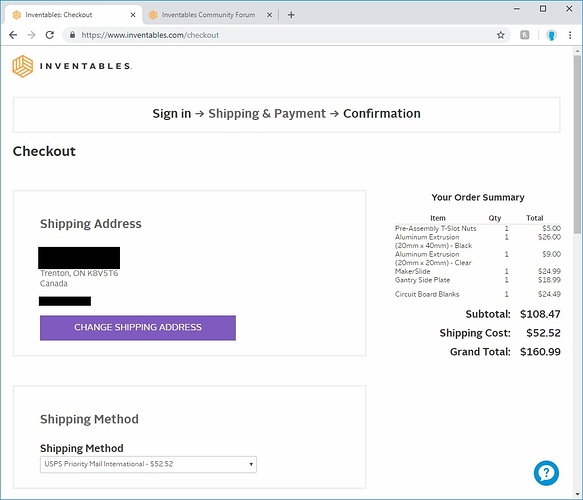Click the Shipping Cost $52.52 amount
This screenshot has width=583, height=500.
(x=543, y=333)
